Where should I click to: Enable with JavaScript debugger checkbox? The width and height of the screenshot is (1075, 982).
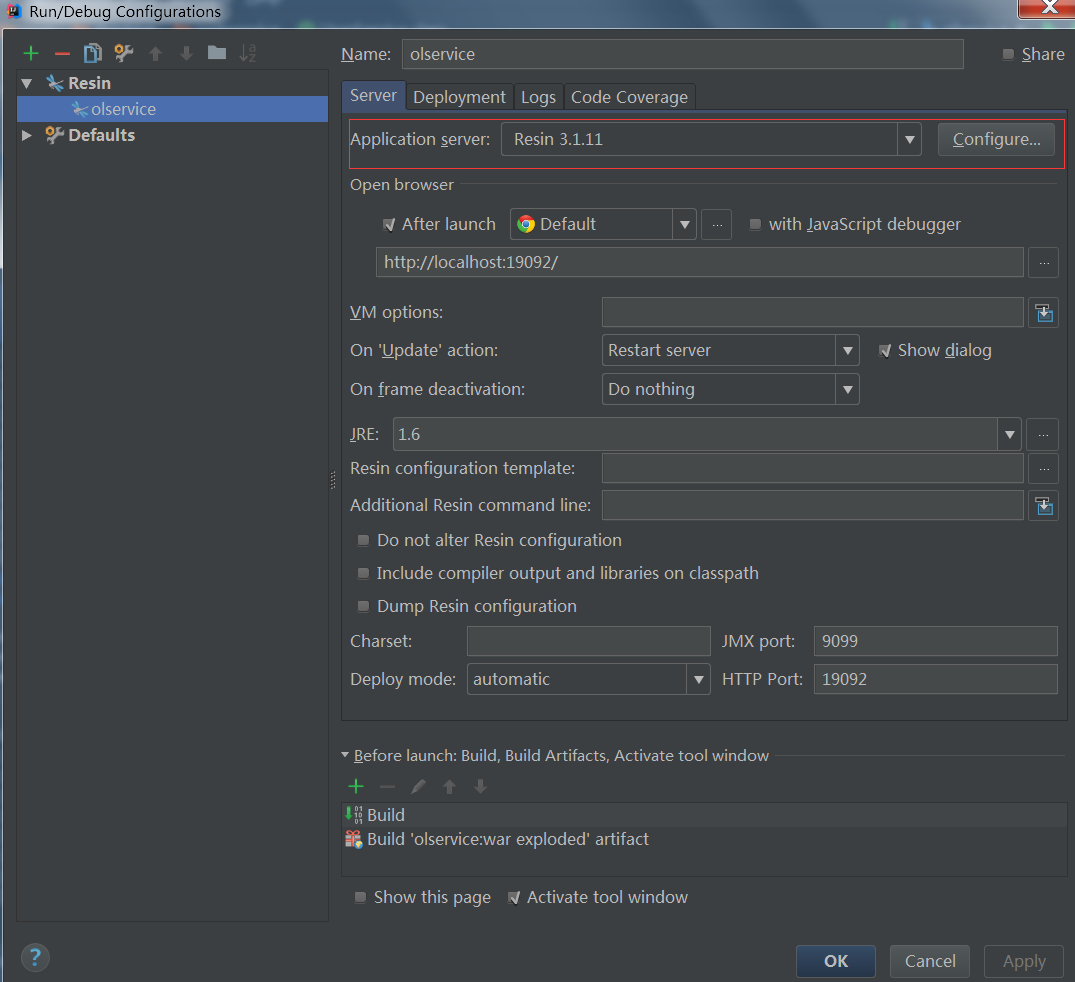tap(755, 224)
